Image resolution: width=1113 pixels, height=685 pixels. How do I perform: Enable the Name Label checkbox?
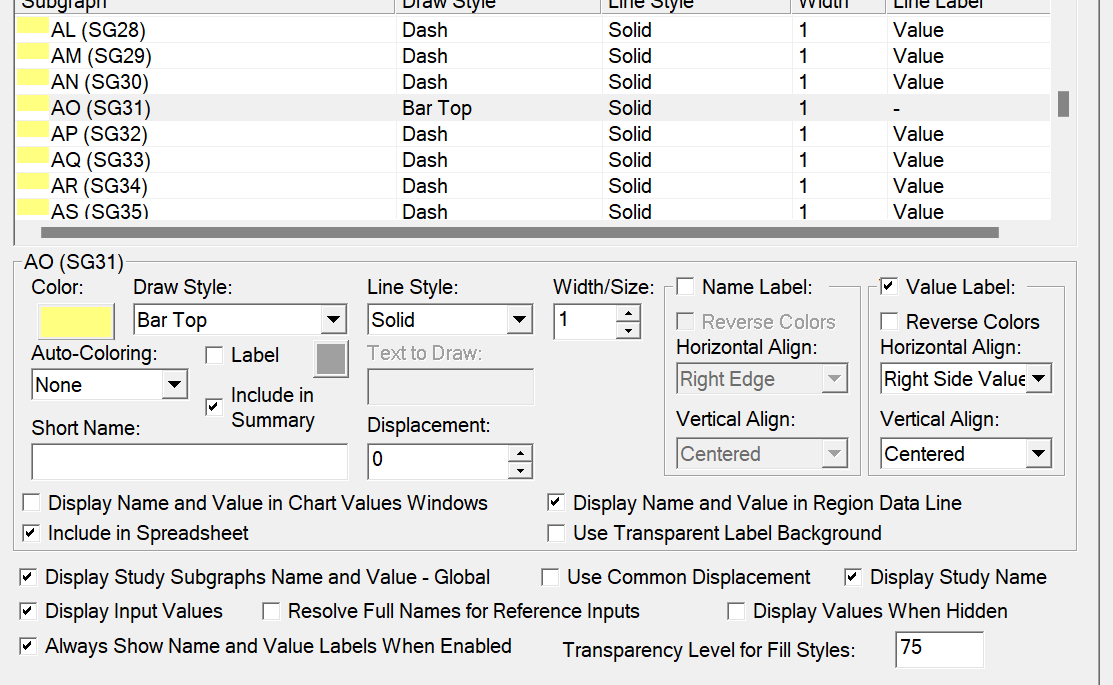[685, 287]
